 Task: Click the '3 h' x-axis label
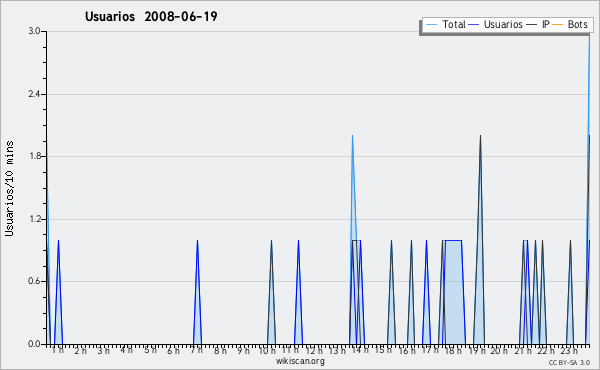click(103, 350)
